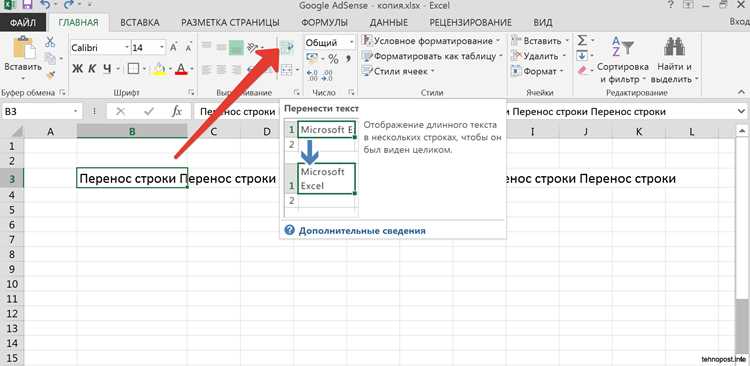Click the Wrap Text (Перенести текст) icon
This screenshot has height=366, width=750.
click(287, 47)
